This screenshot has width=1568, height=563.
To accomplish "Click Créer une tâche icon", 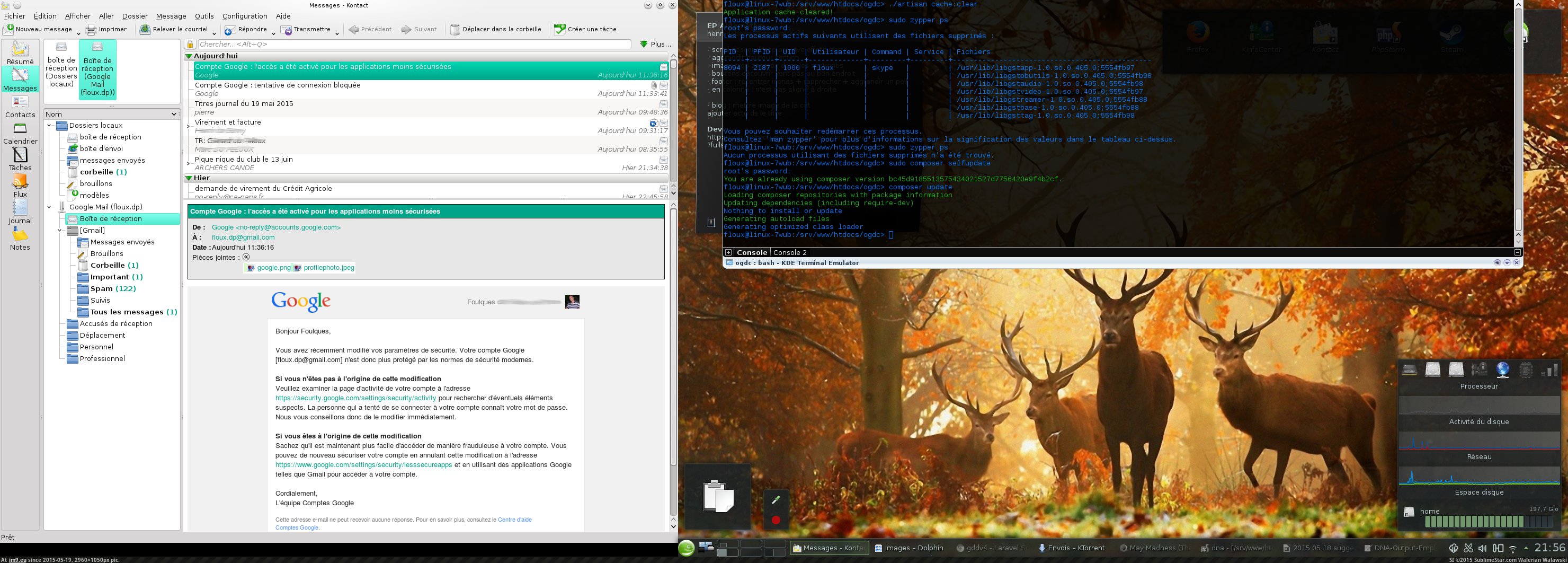I will tap(559, 29).
